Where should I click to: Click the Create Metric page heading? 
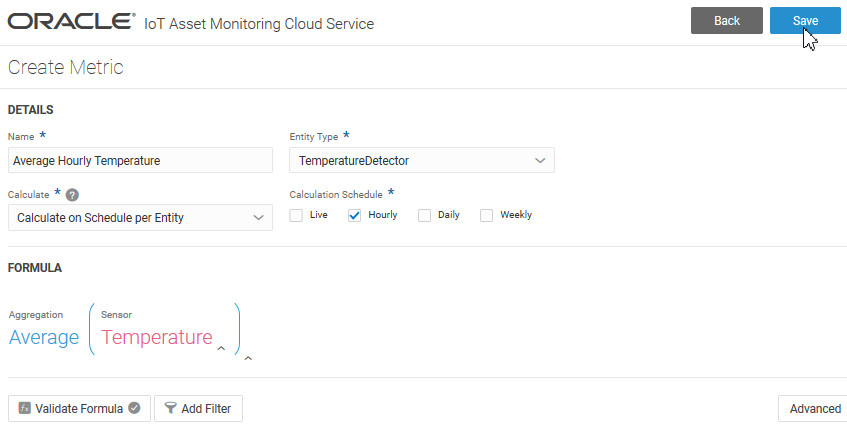tap(65, 67)
